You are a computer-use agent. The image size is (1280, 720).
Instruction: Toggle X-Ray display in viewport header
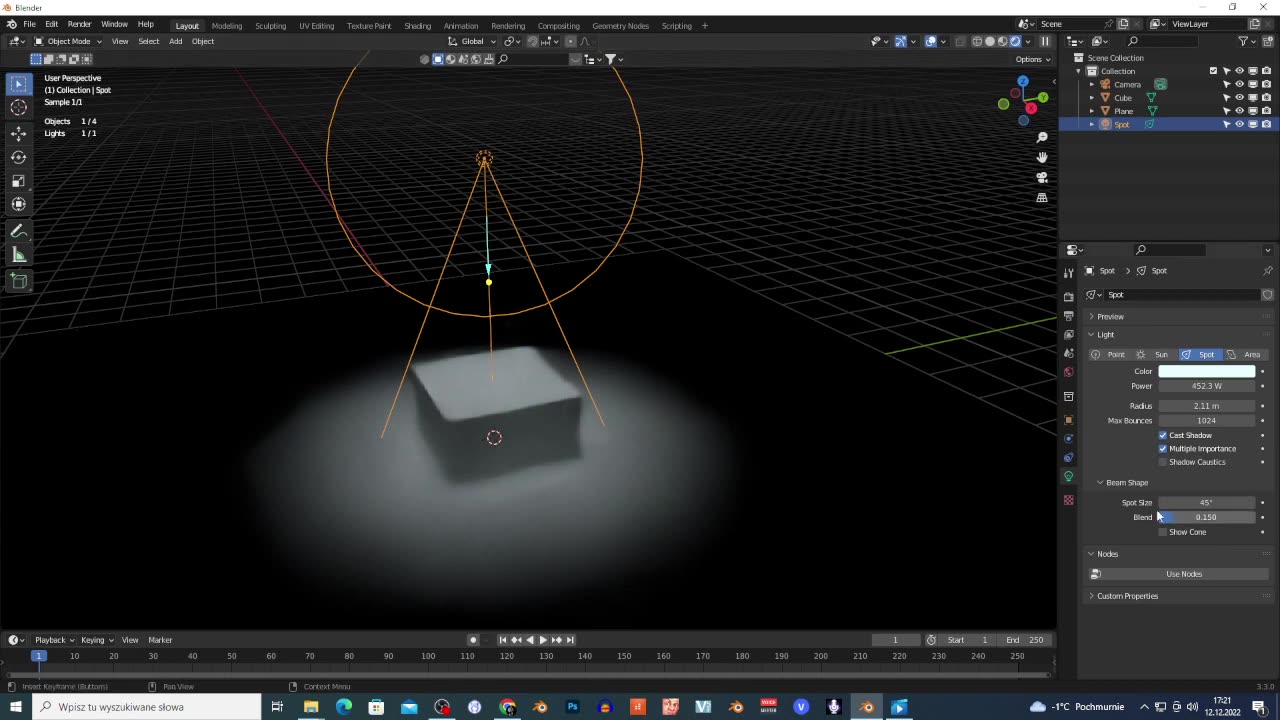(x=960, y=41)
